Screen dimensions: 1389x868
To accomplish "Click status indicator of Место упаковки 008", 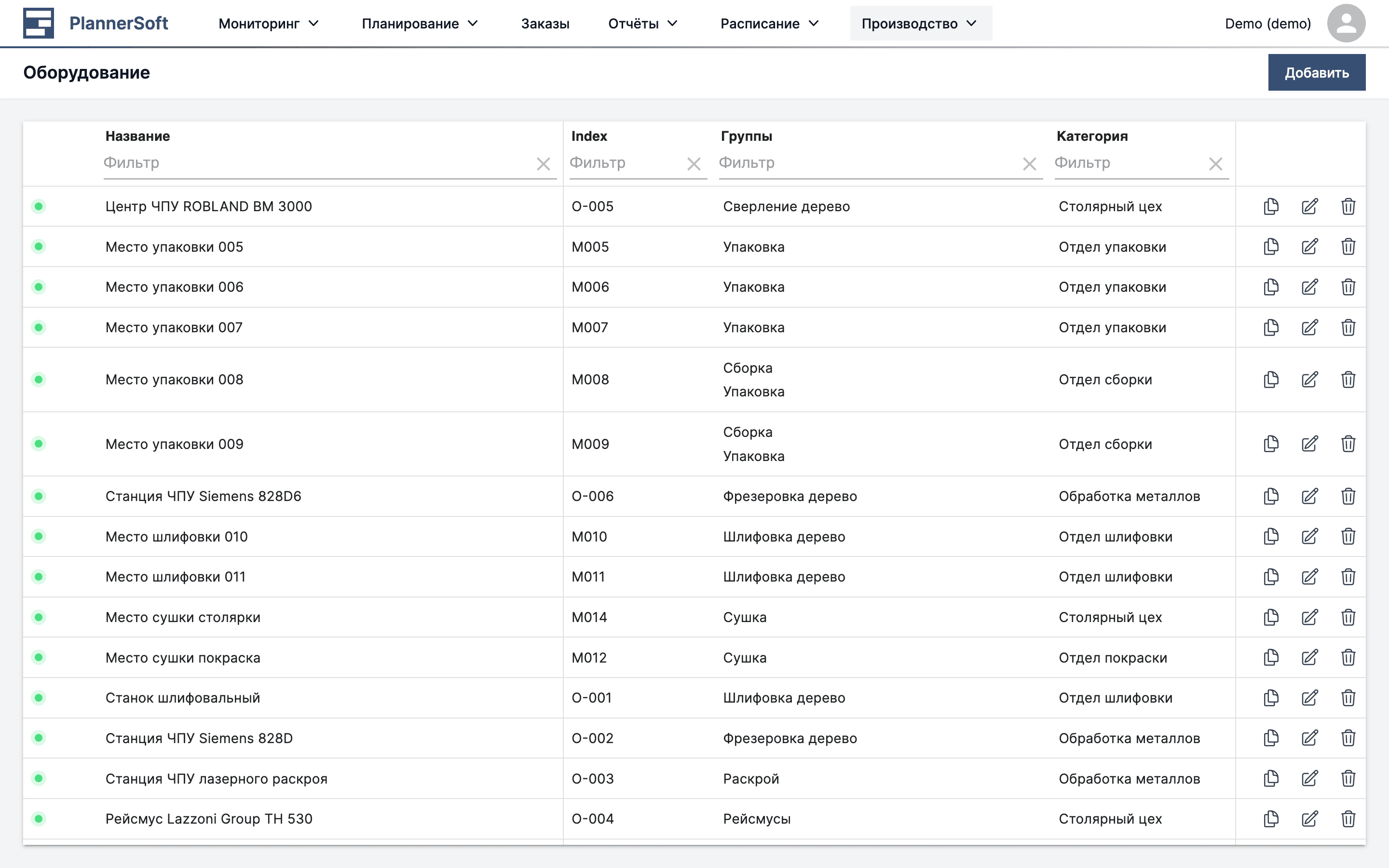I will (x=39, y=379).
